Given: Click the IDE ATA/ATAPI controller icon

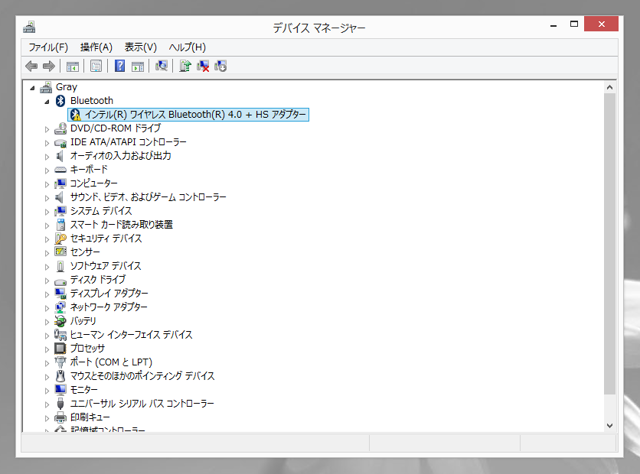Looking at the screenshot, I should tap(60, 142).
